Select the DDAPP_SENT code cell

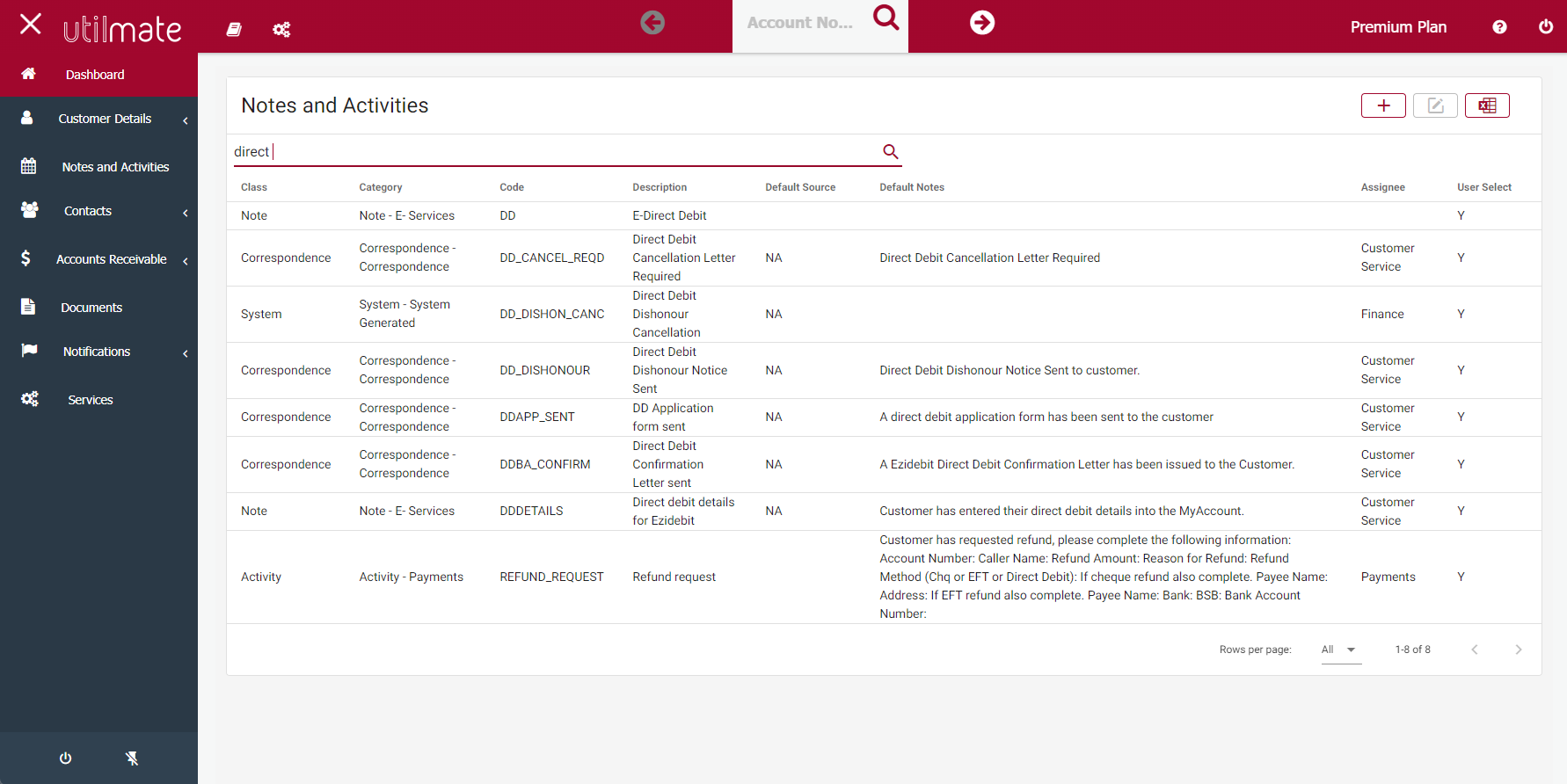[x=537, y=417]
